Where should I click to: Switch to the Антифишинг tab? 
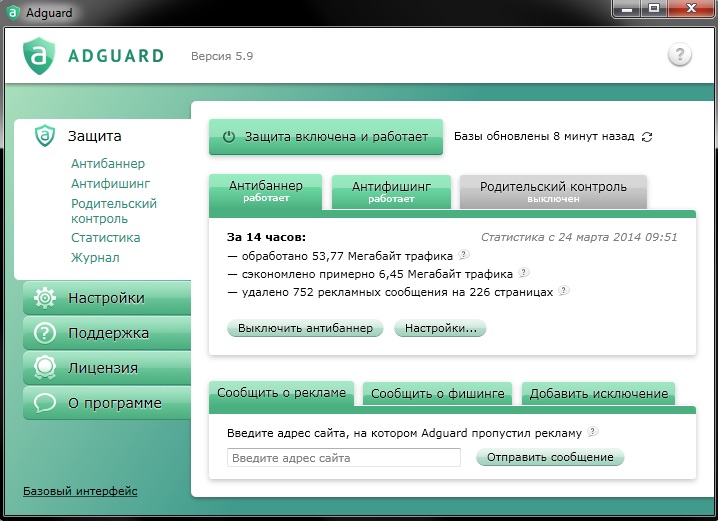click(x=392, y=192)
